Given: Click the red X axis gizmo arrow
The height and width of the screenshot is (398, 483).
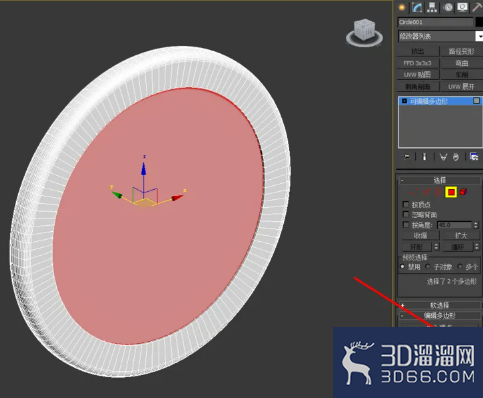Looking at the screenshot, I should 177,198.
